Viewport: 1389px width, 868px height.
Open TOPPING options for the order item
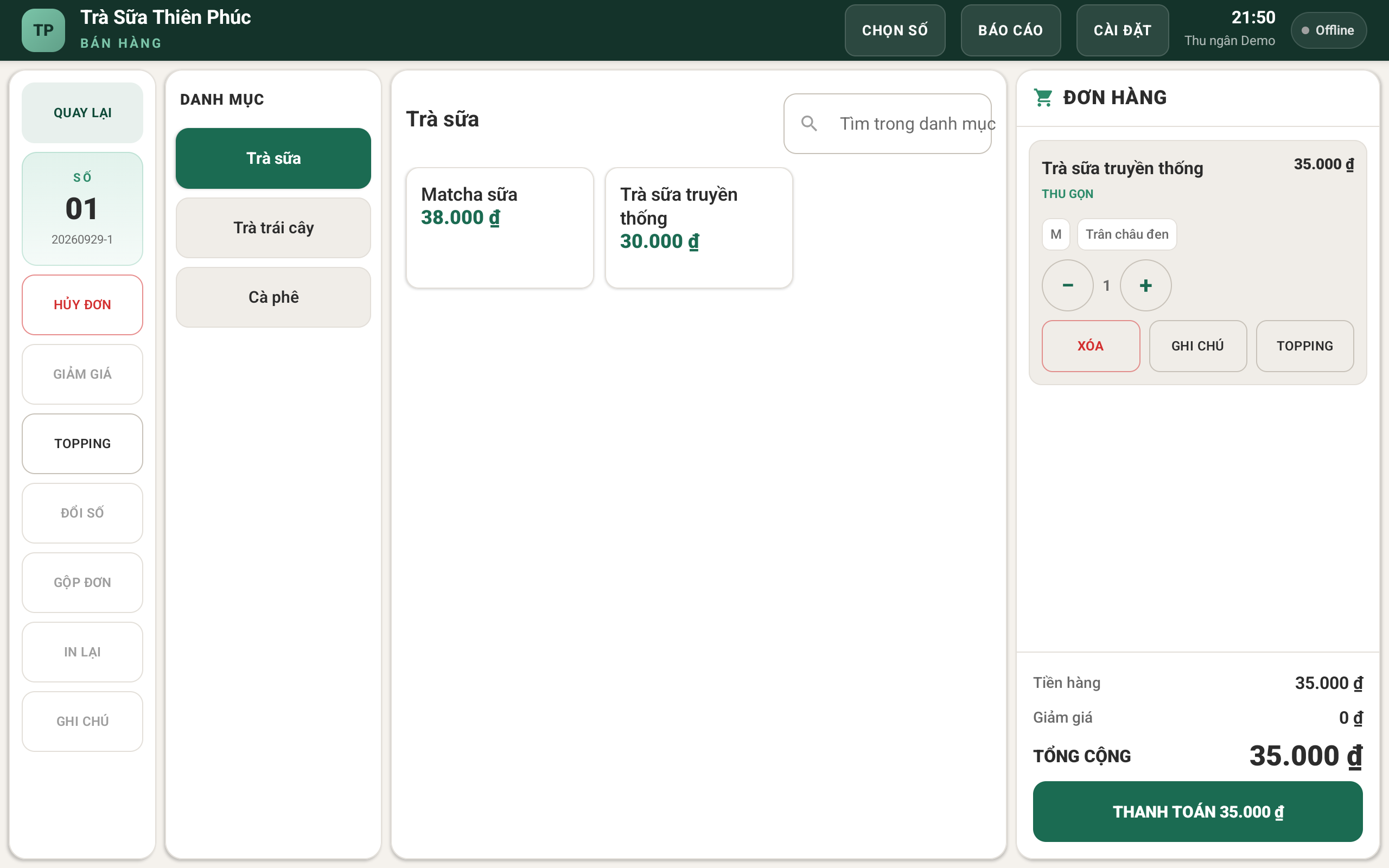1304,346
